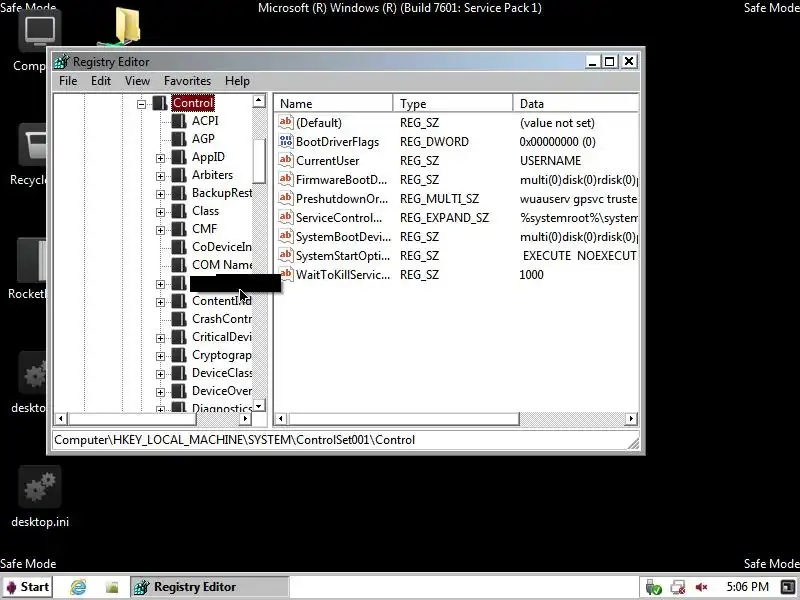This screenshot has height=600, width=800.
Task: Click the FirmwareBootD... value icon
Action: 286,179
